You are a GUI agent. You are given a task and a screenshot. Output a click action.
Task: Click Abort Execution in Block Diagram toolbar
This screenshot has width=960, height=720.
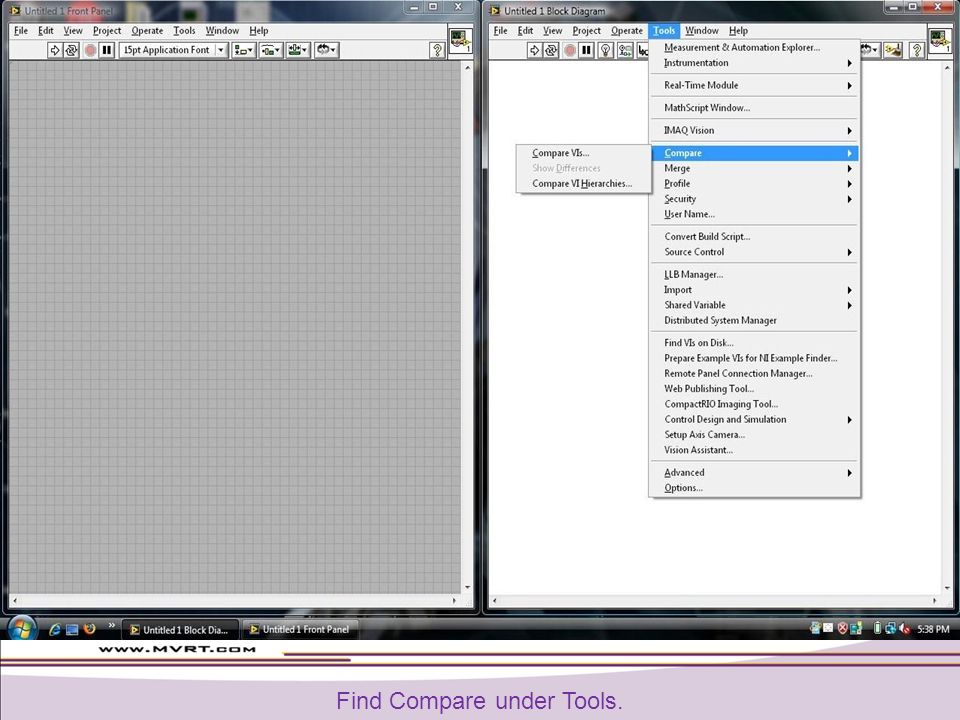(569, 50)
